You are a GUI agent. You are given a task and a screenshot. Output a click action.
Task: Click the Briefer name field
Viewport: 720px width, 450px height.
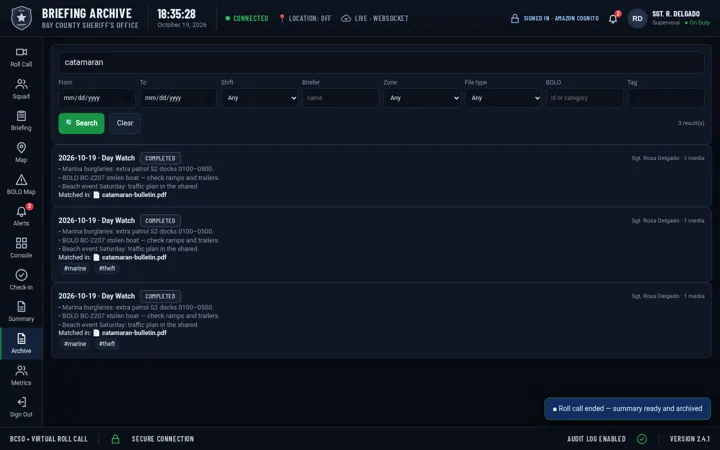pyautogui.click(x=340, y=98)
